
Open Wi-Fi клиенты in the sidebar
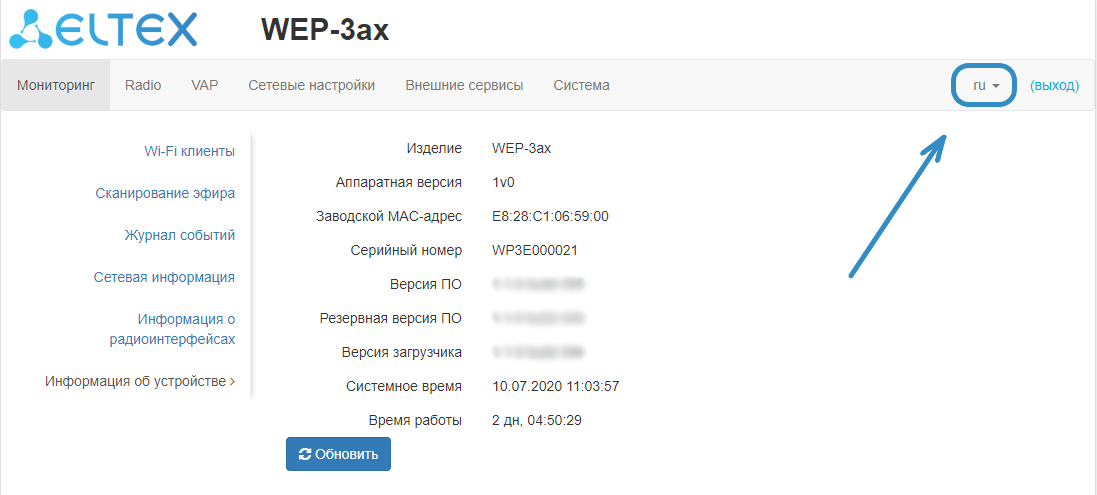[189, 151]
